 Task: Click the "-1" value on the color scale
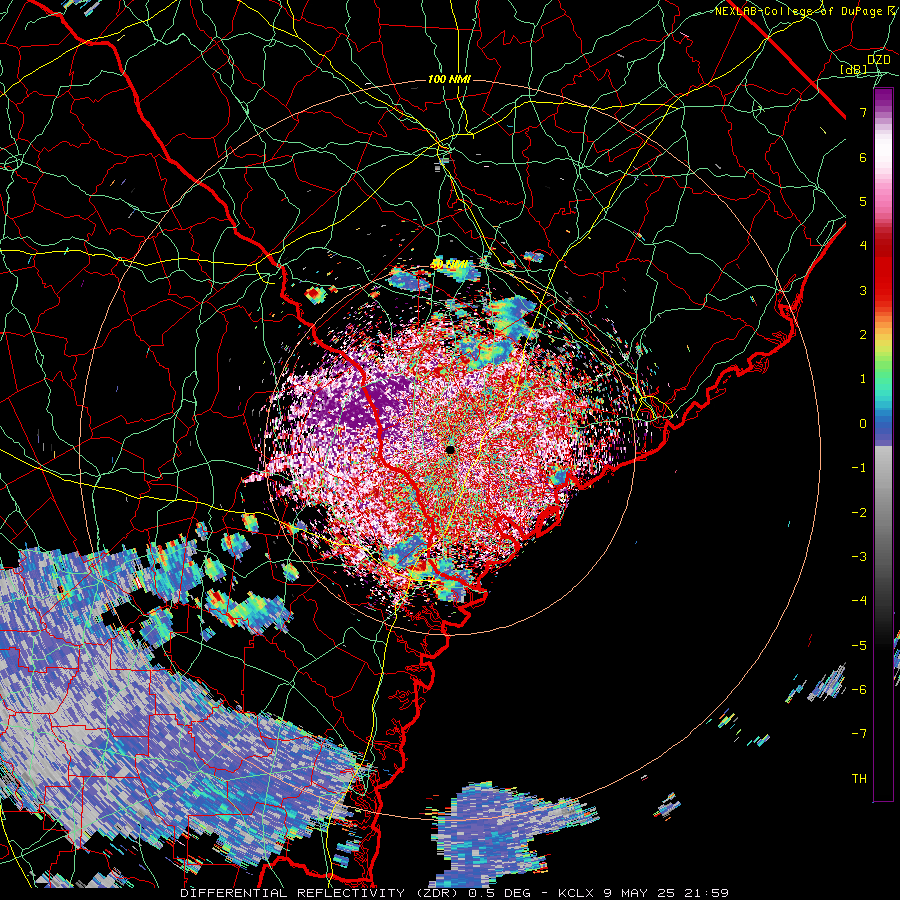[x=859, y=468]
